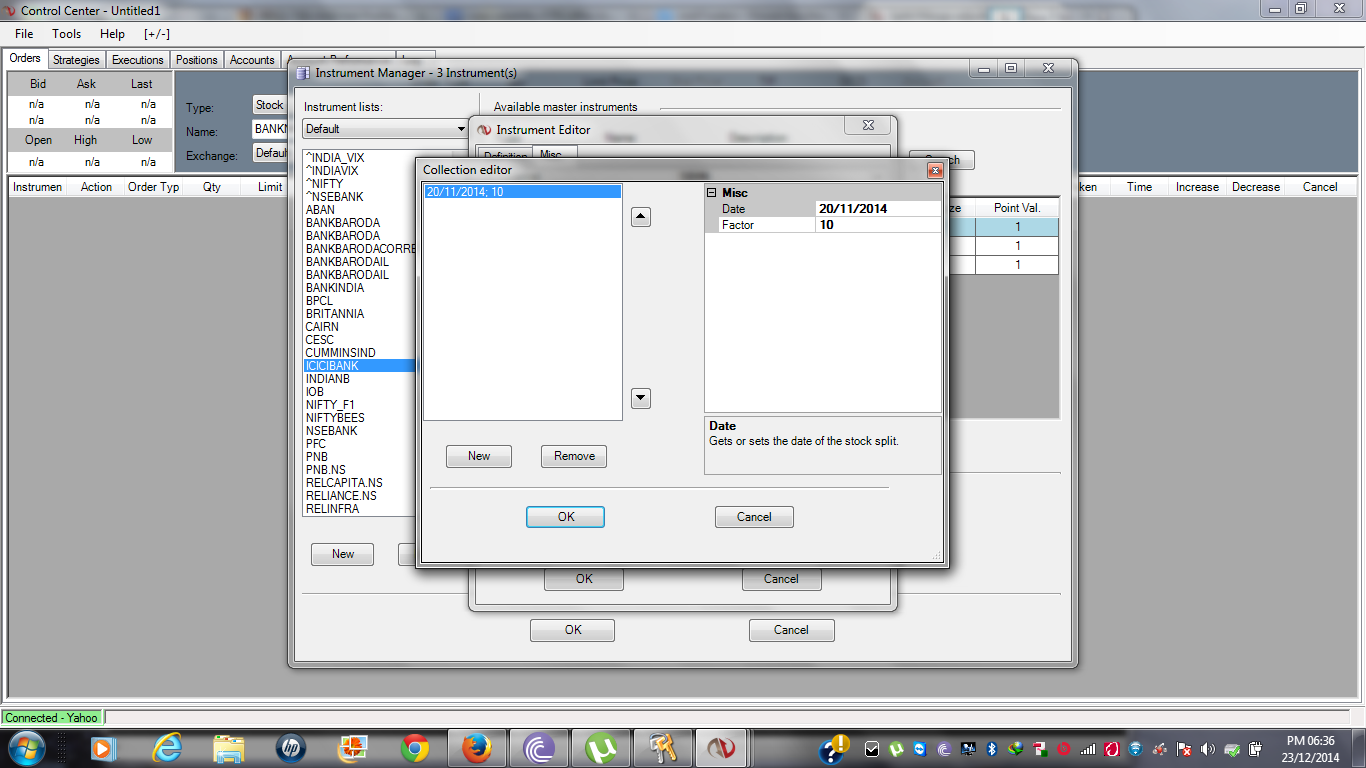Move the selected split entry down

click(641, 398)
